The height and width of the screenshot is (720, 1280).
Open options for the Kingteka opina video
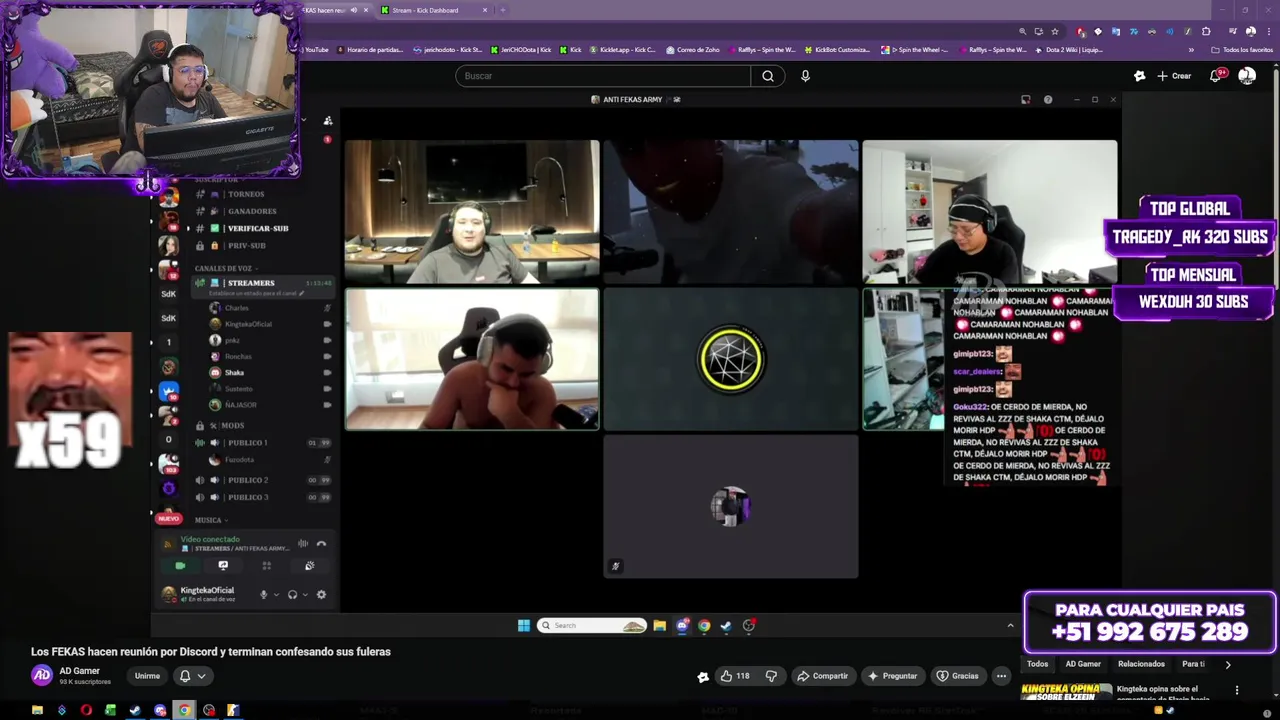pos(1237,690)
